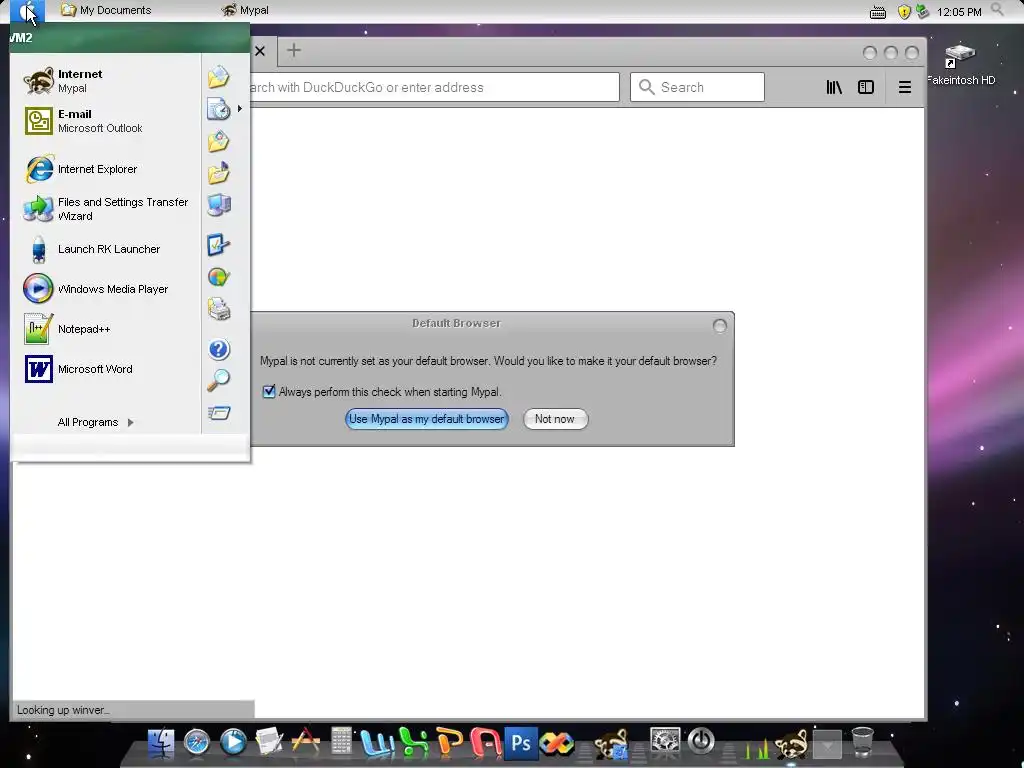The height and width of the screenshot is (768, 1024).
Task: Open My Computer icon in start menu
Action: (x=219, y=205)
